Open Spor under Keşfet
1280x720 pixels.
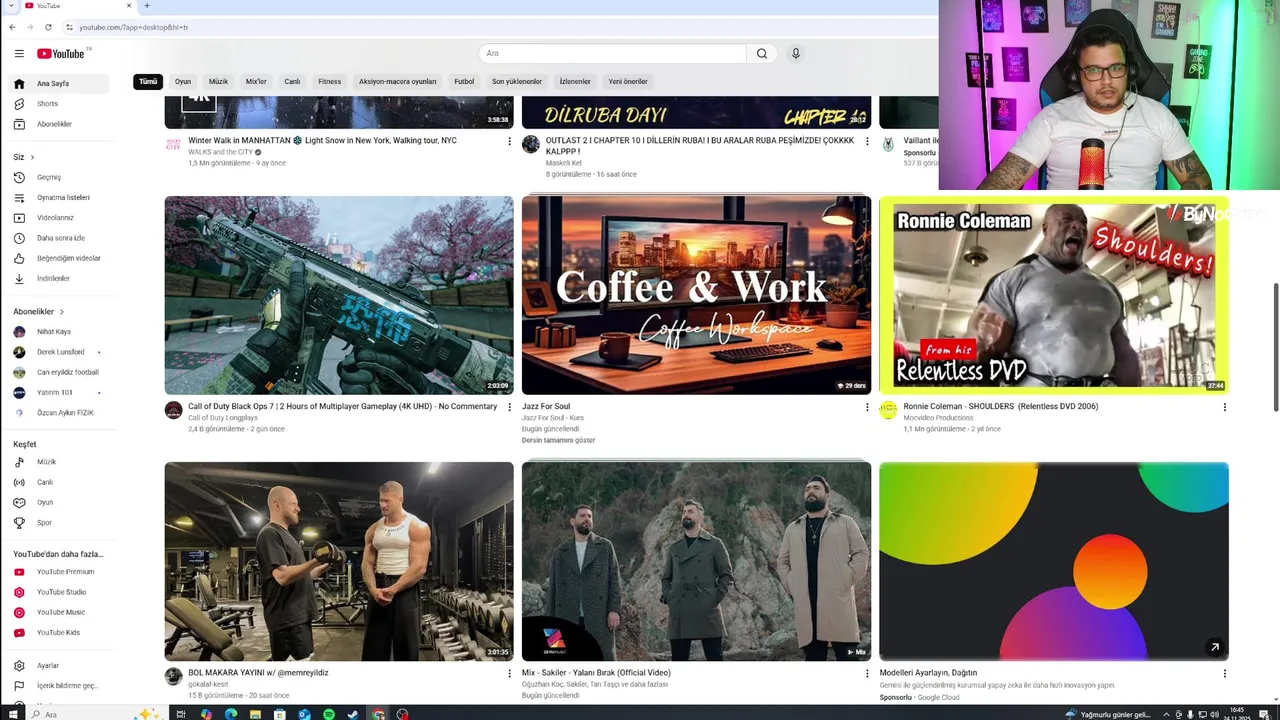(x=60, y=522)
